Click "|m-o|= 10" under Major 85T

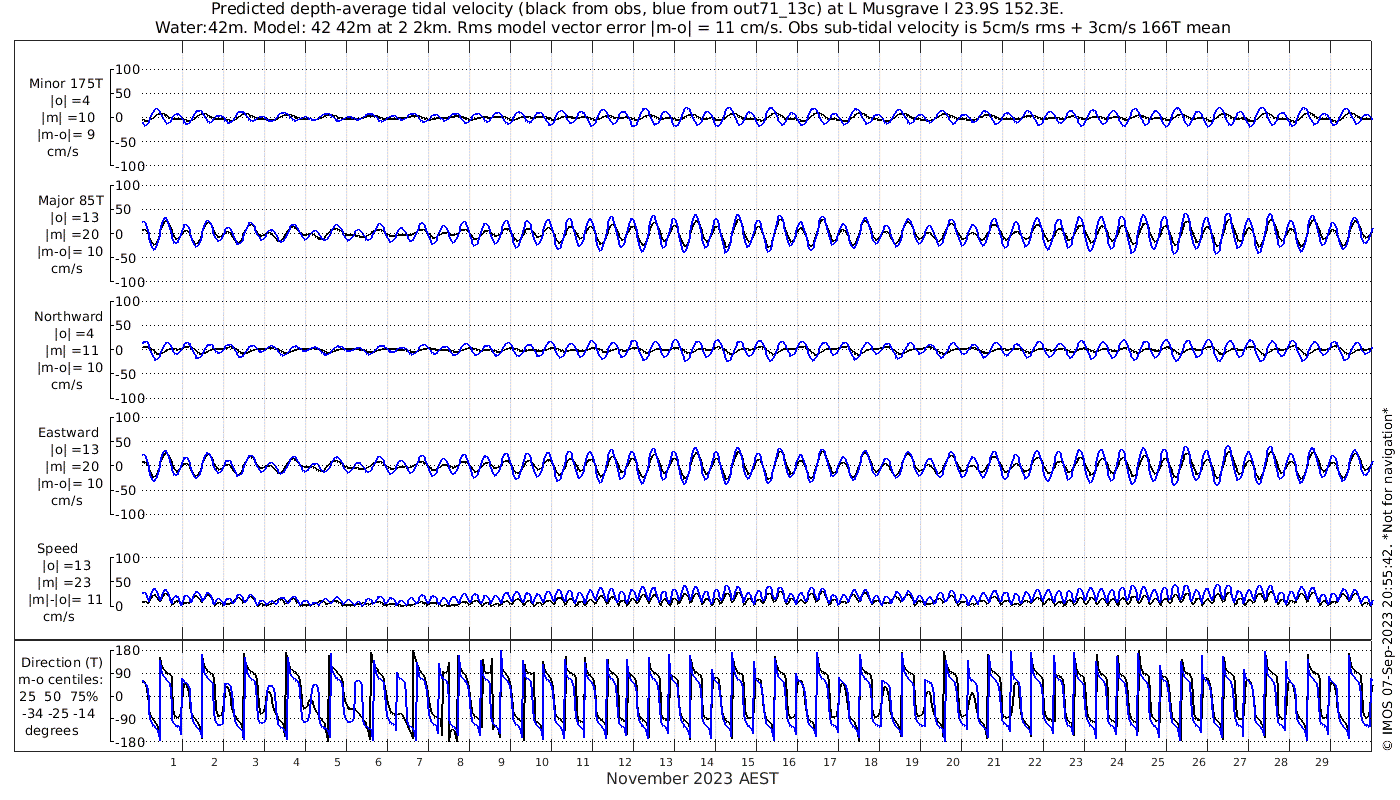pyautogui.click(x=70, y=252)
